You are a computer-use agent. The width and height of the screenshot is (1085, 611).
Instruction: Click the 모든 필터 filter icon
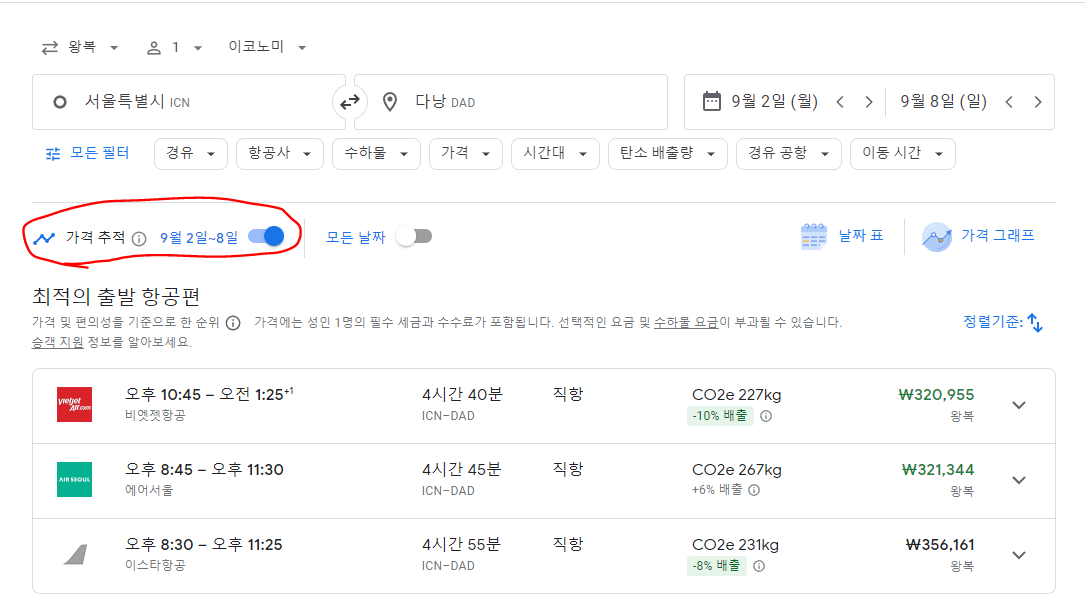pyautogui.click(x=54, y=153)
